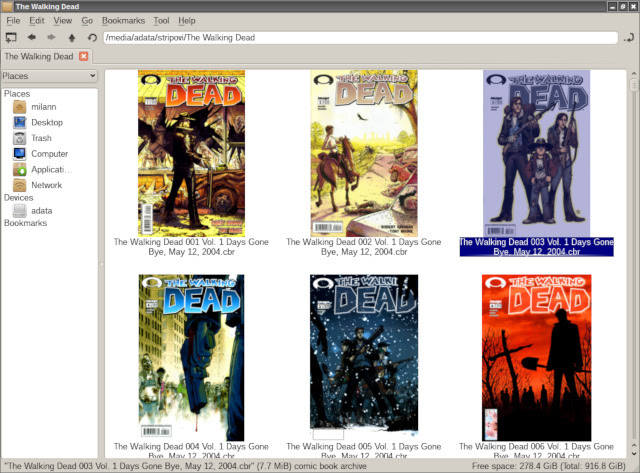Expand the Places side pane dropdown
This screenshot has width=640, height=473.
(49, 76)
